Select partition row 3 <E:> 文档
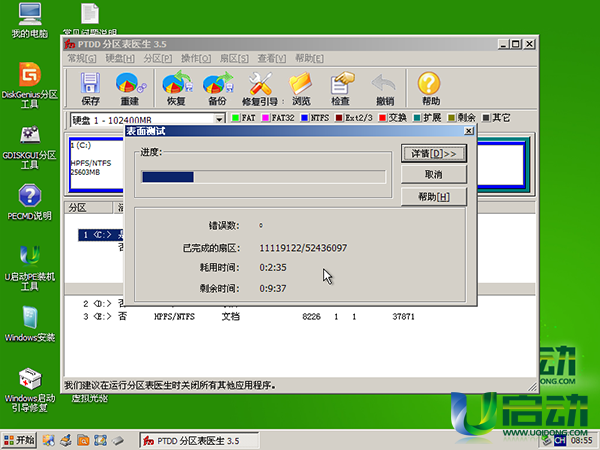600x450 pixels. 249,316
